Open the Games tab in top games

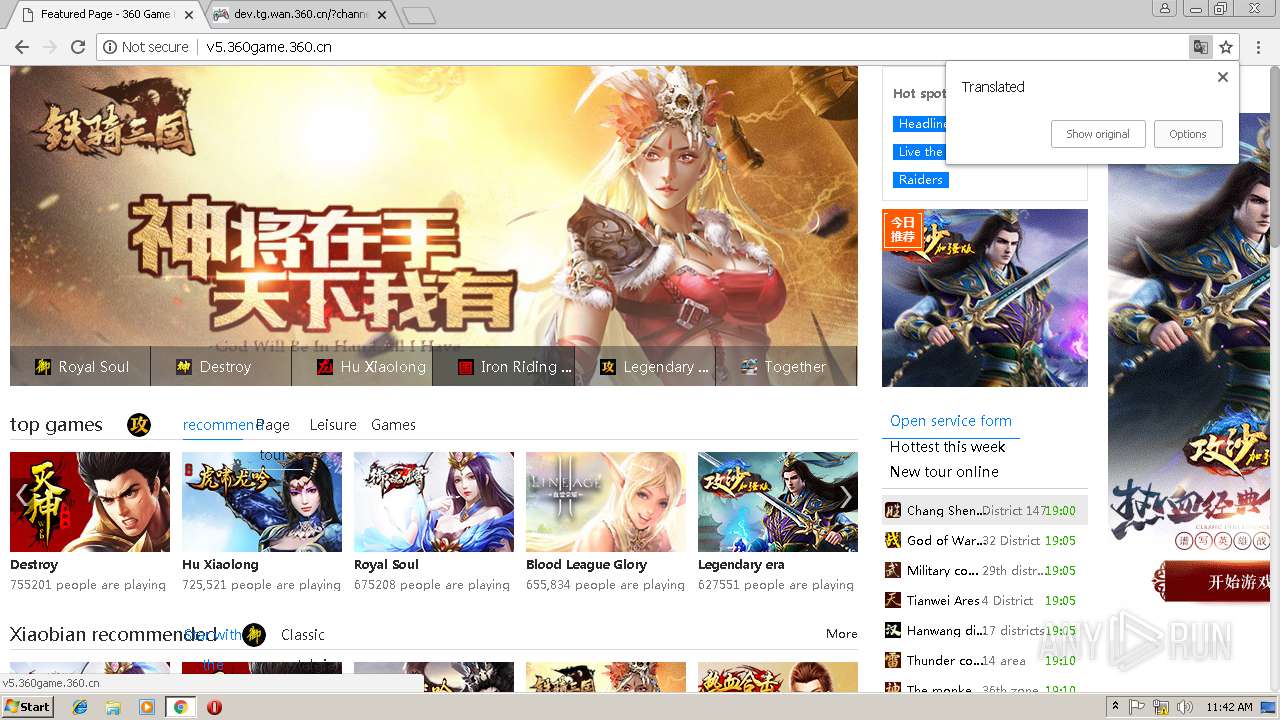393,425
